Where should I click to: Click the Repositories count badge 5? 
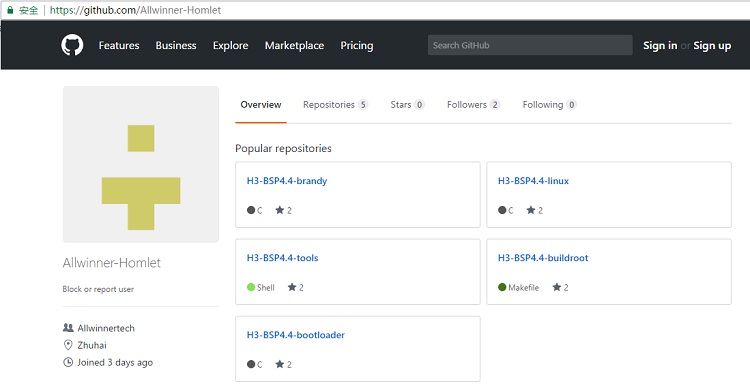[x=363, y=105]
